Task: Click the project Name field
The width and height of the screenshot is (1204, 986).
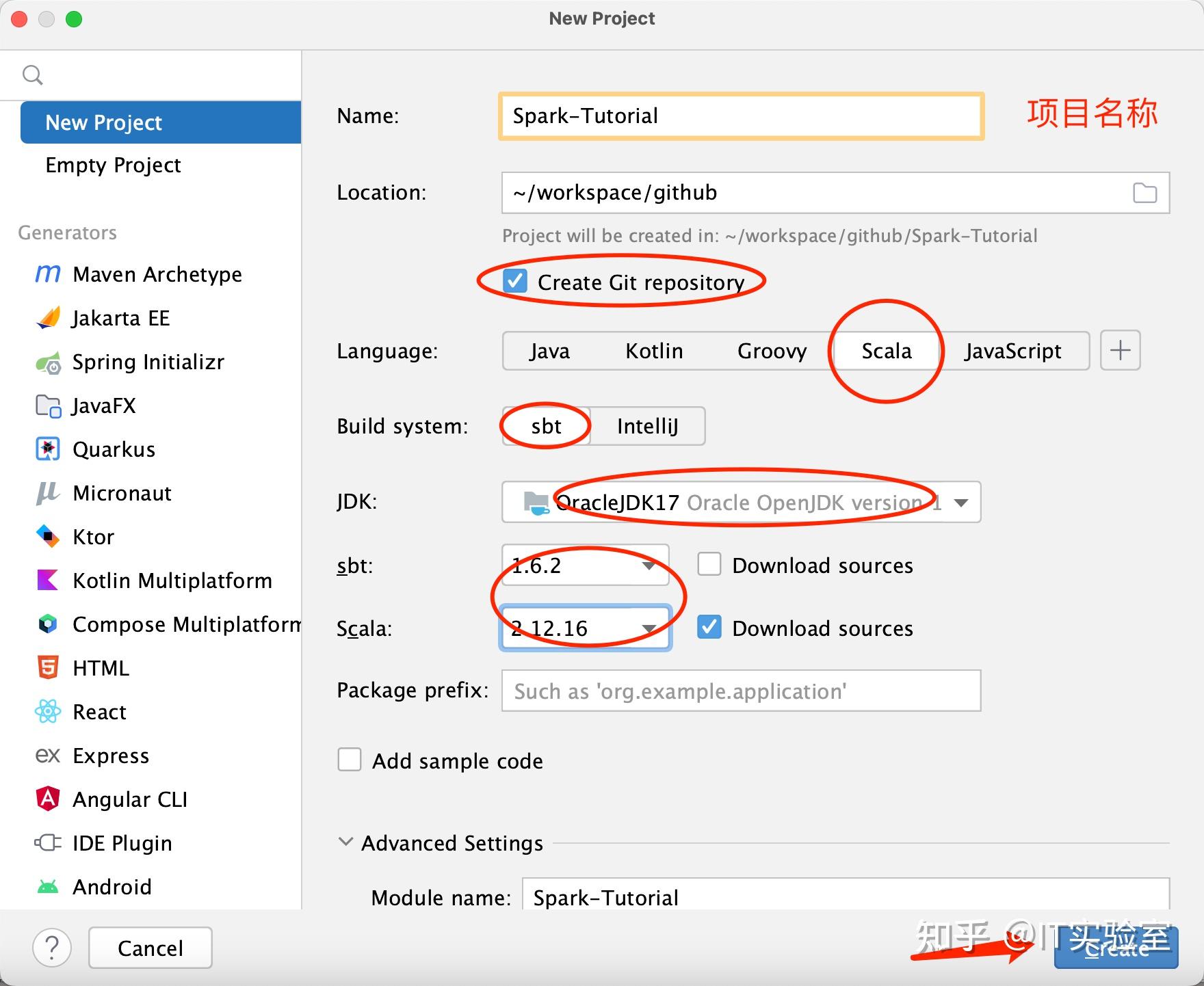Action: (x=742, y=116)
